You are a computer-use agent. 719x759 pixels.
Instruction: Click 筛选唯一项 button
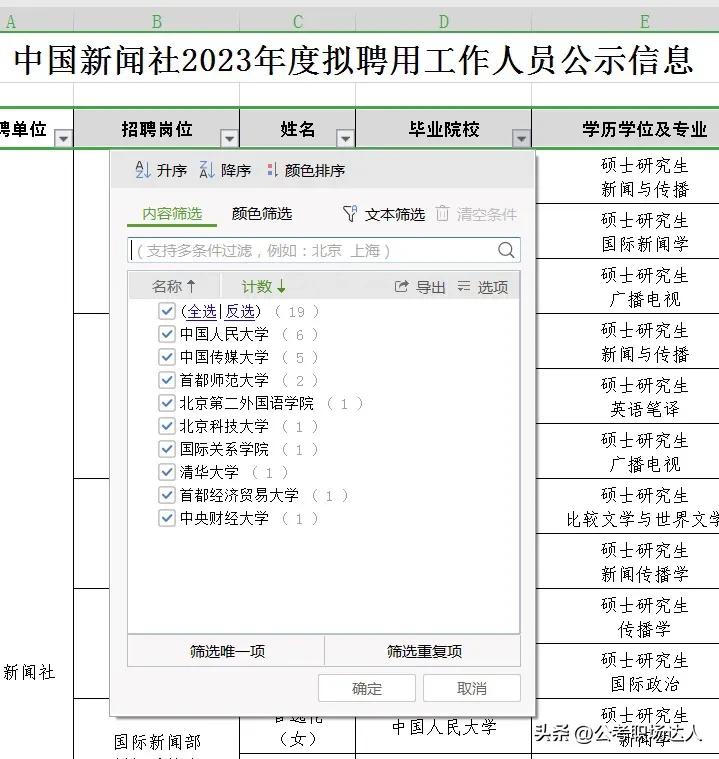[226, 651]
